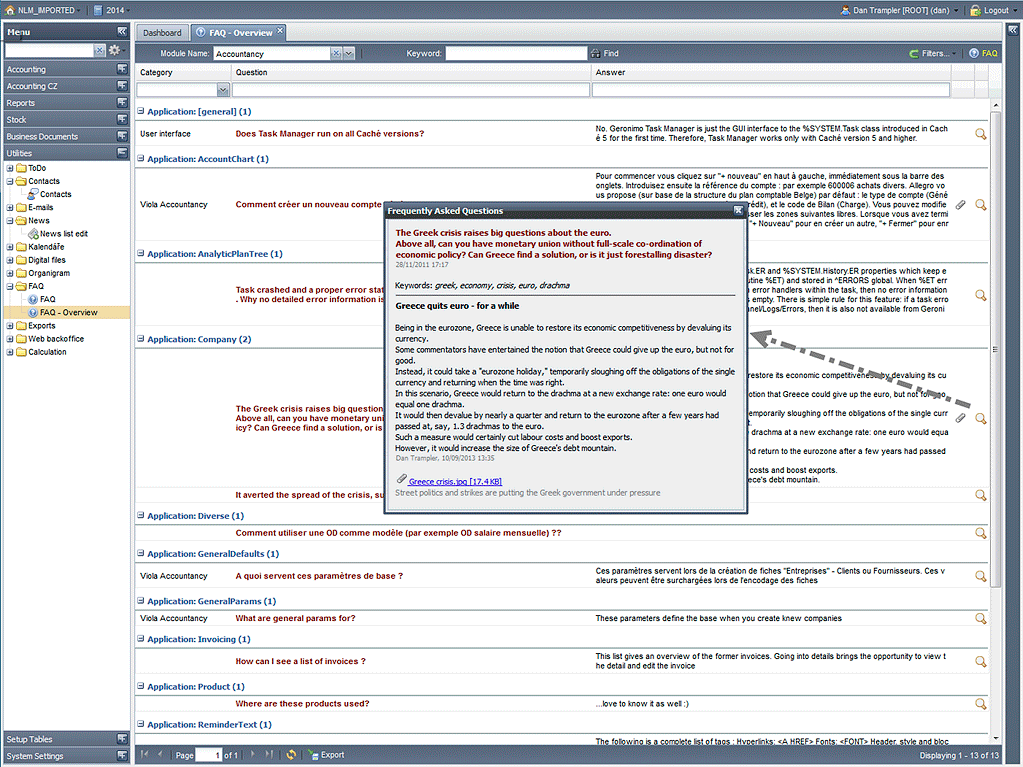This screenshot has width=1023, height=767.
Task: Collapse the 'Application: Company (2)' group
Action: click(x=140, y=339)
